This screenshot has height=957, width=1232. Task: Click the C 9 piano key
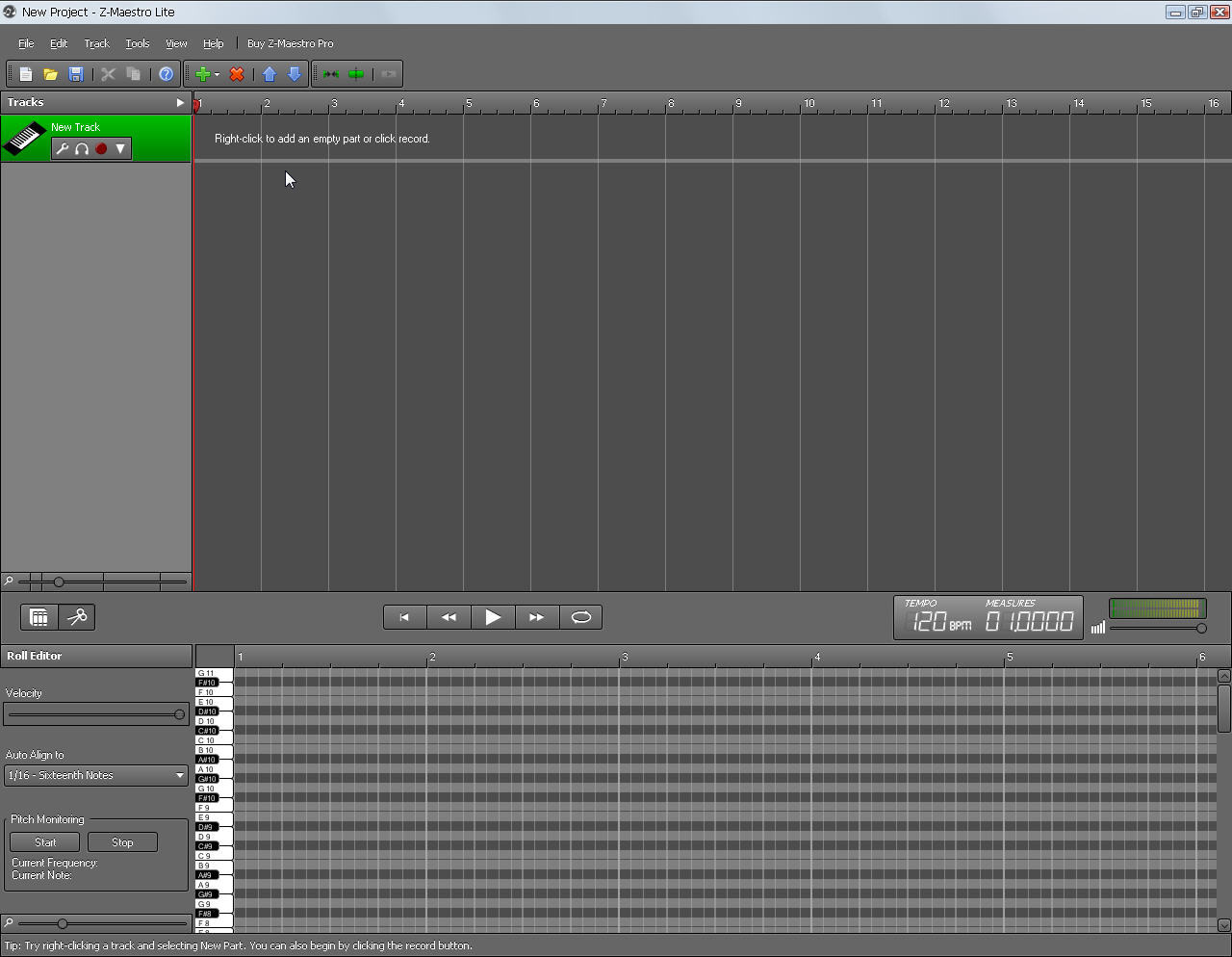(214, 856)
